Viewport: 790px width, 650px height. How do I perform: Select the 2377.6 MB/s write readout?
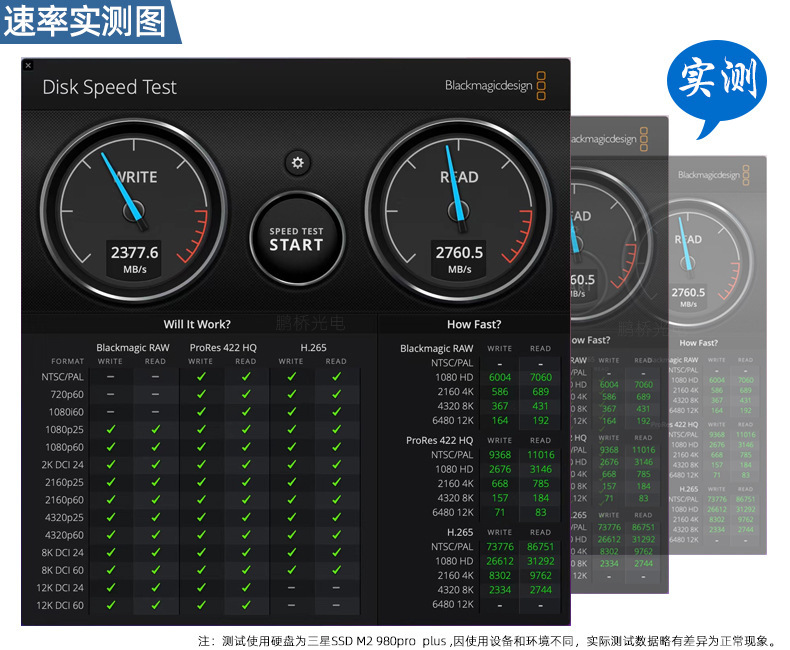pyautogui.click(x=135, y=258)
